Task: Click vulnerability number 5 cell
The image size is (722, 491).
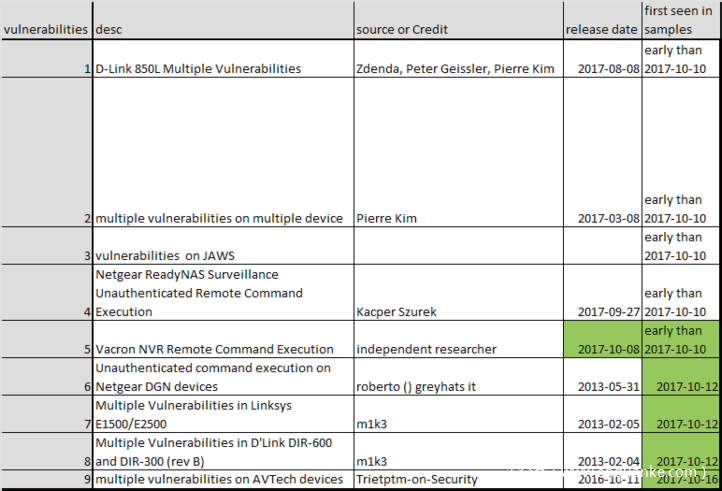Action: (47, 339)
